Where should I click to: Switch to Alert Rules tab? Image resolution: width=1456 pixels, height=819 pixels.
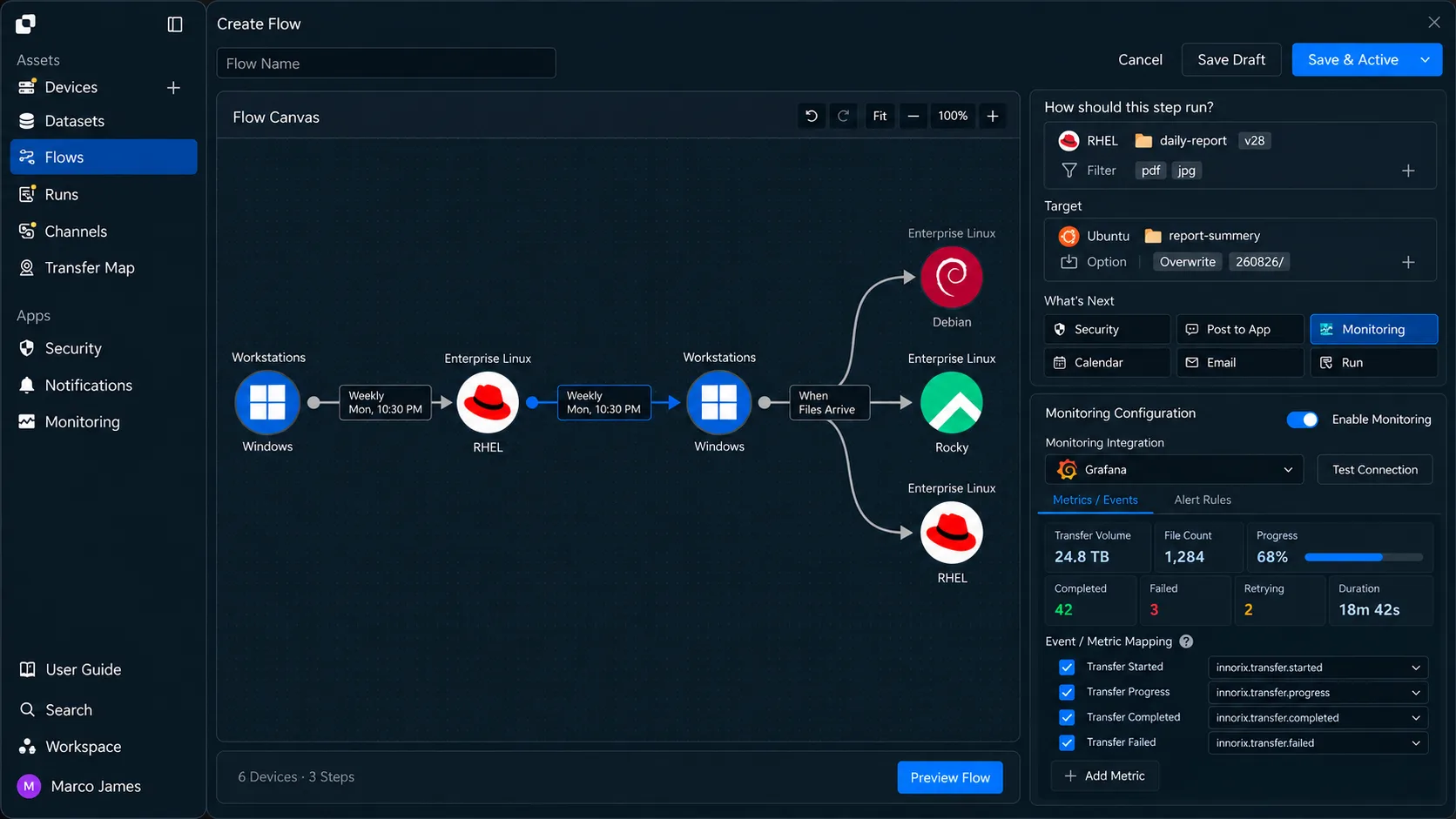coord(1203,500)
